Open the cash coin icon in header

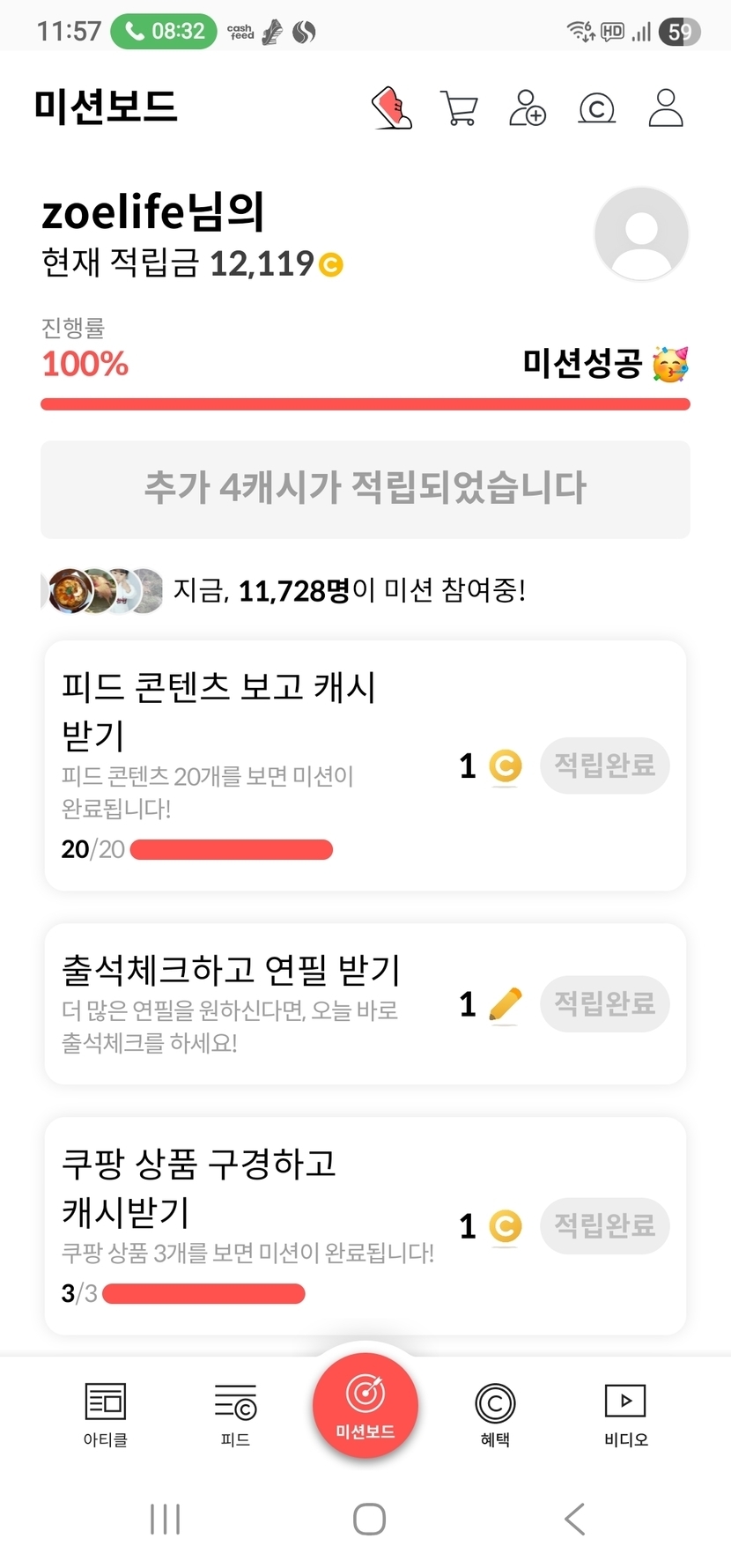(596, 108)
